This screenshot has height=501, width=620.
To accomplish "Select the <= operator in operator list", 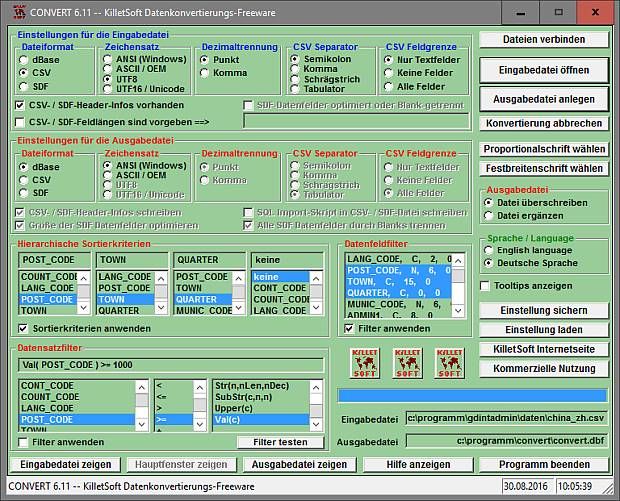I will [x=174, y=397].
